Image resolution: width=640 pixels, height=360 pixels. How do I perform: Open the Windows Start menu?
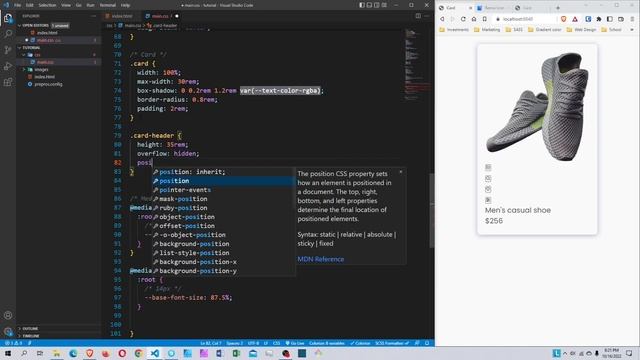point(8,353)
